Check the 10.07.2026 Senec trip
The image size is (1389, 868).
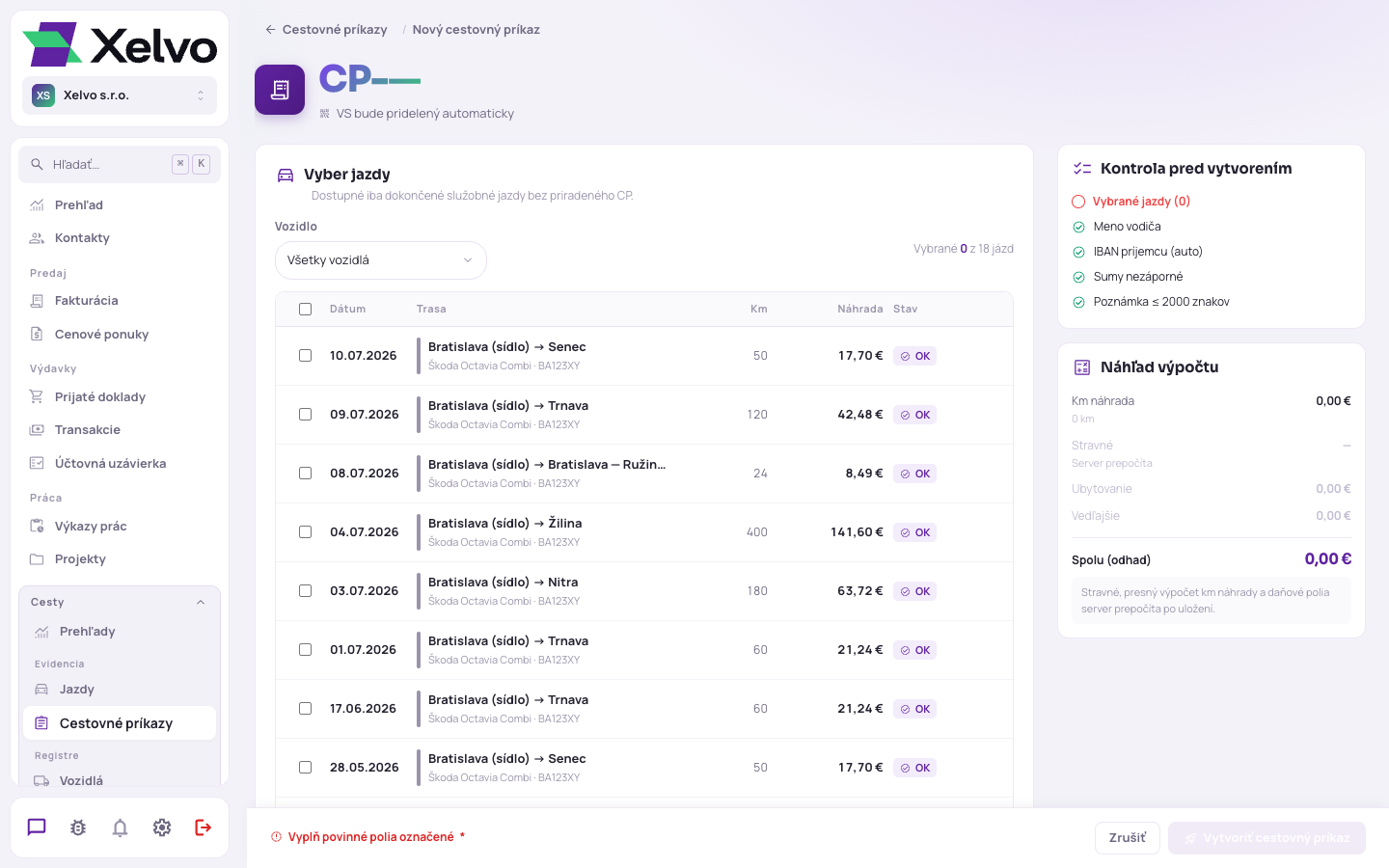(x=306, y=356)
